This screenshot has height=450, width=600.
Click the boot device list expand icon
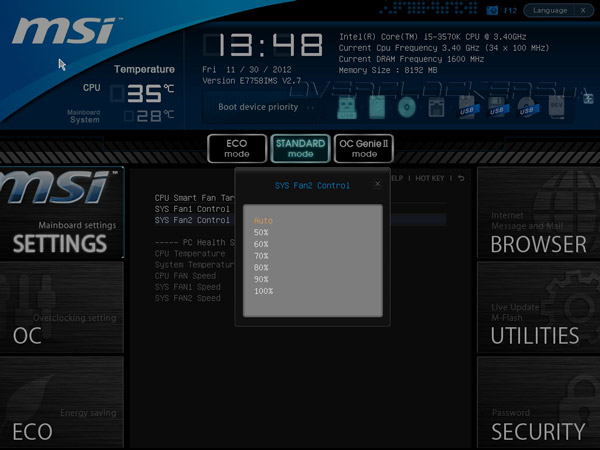pyautogui.click(x=588, y=99)
